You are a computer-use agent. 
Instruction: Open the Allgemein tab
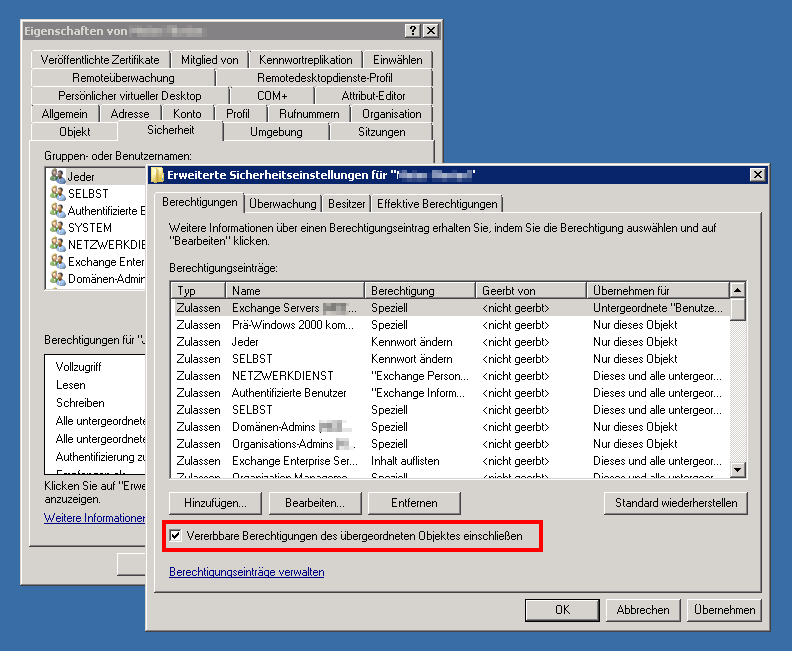click(65, 114)
